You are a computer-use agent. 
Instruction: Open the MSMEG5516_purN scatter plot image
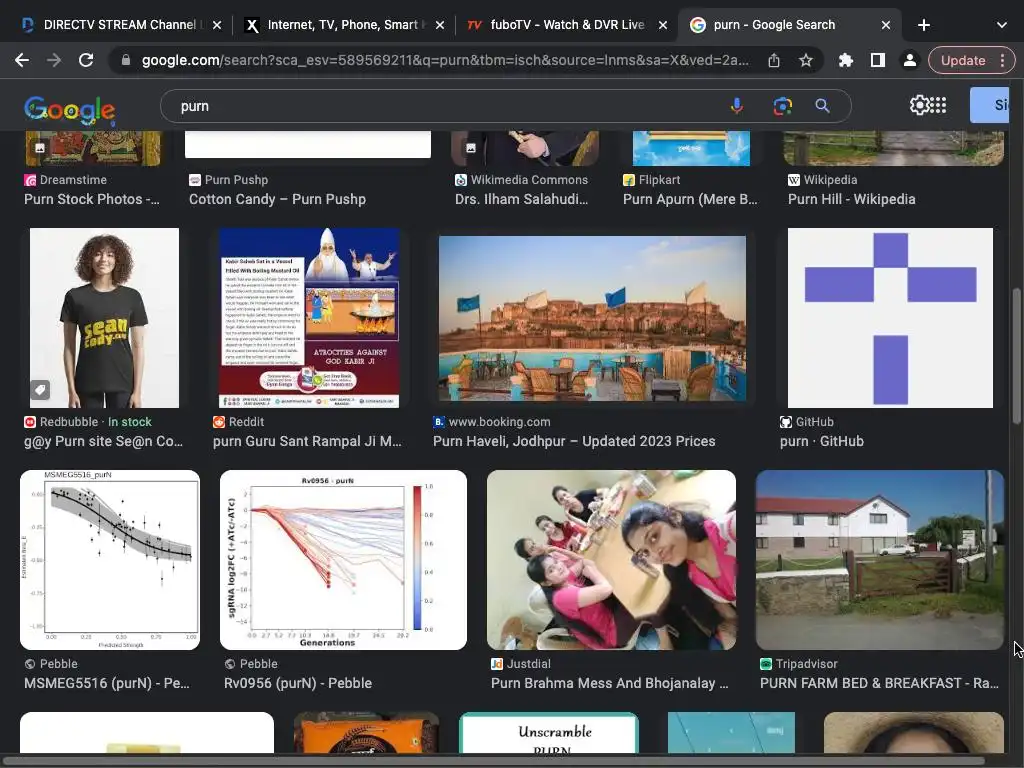click(110, 560)
